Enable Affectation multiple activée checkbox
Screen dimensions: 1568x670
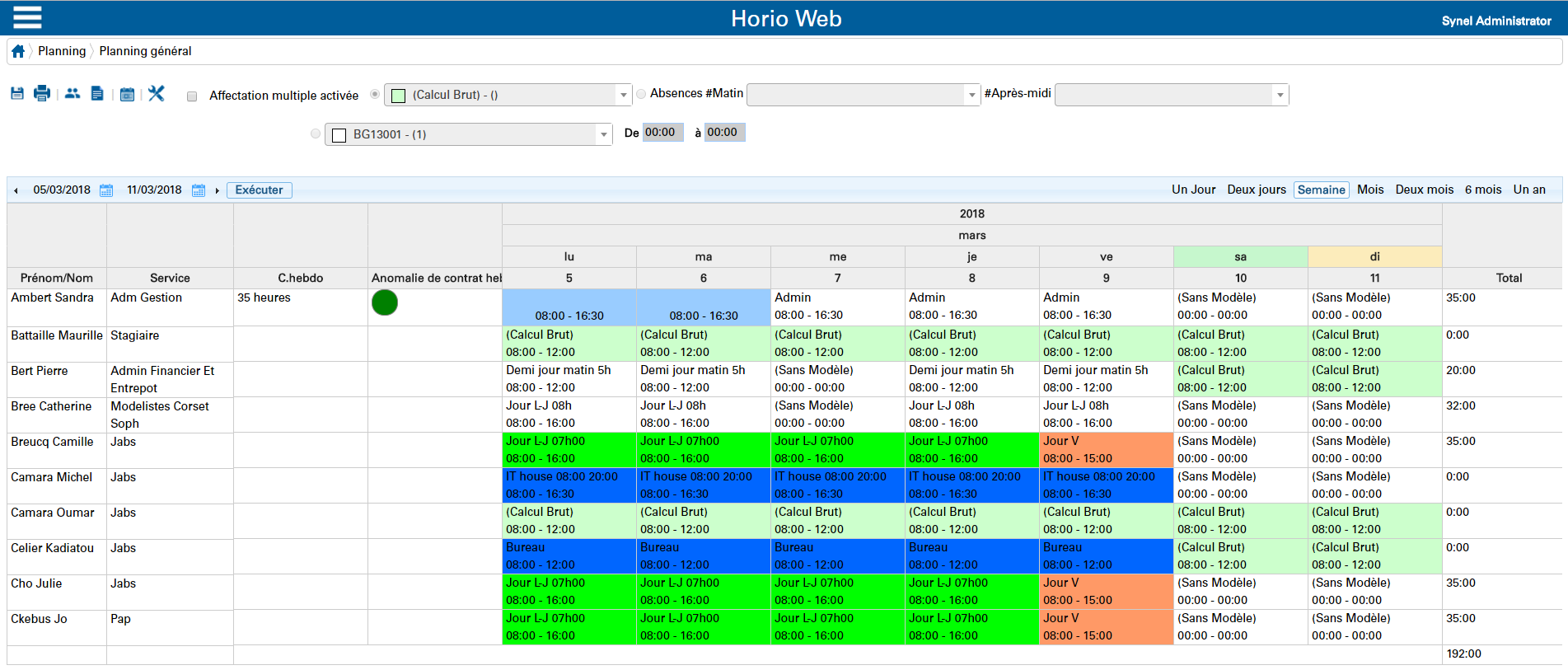pos(192,96)
